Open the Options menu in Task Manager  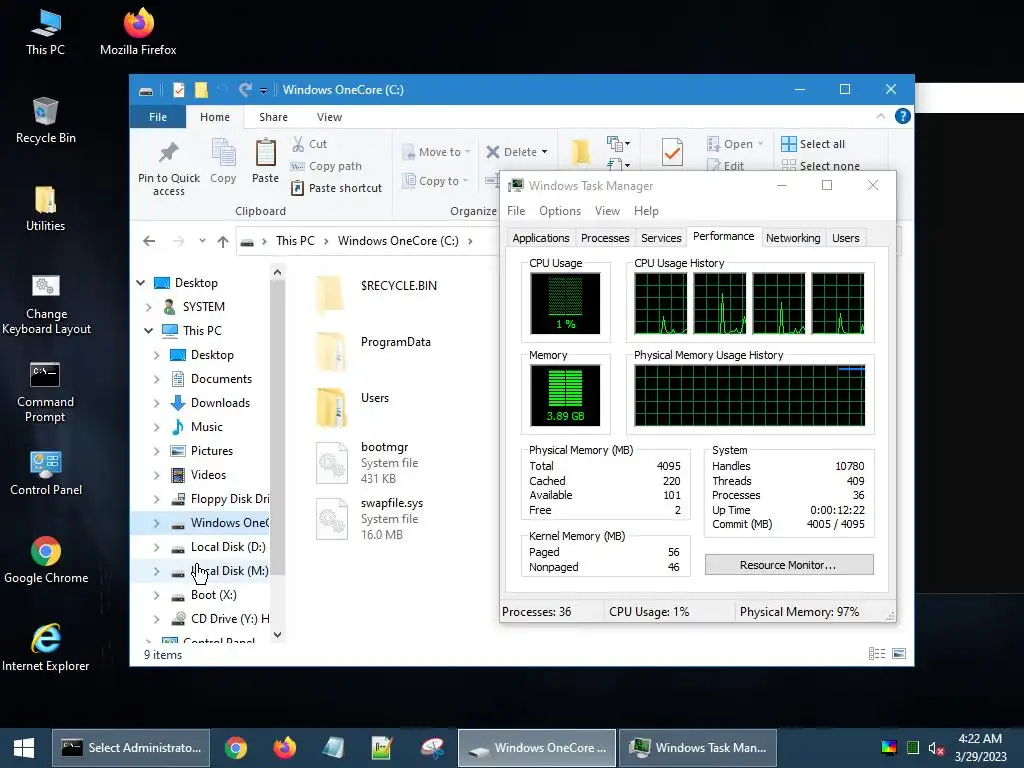tap(560, 211)
